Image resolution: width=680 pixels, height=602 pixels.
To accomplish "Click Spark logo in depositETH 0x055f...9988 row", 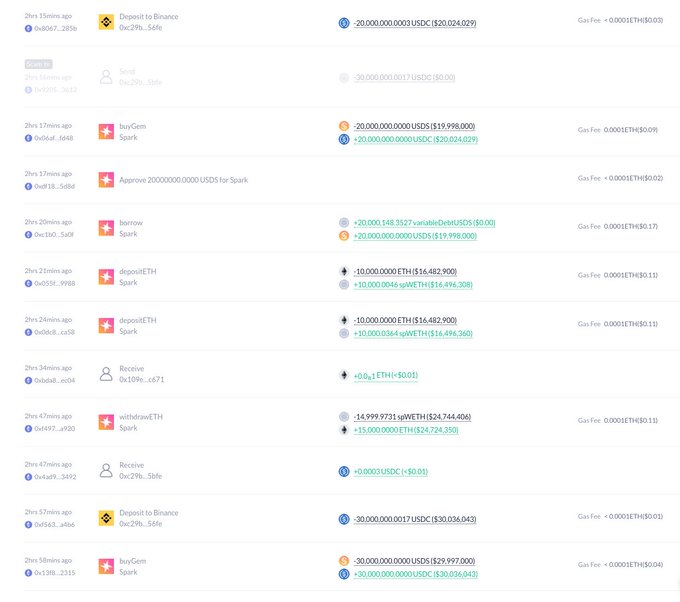I will click(x=106, y=277).
